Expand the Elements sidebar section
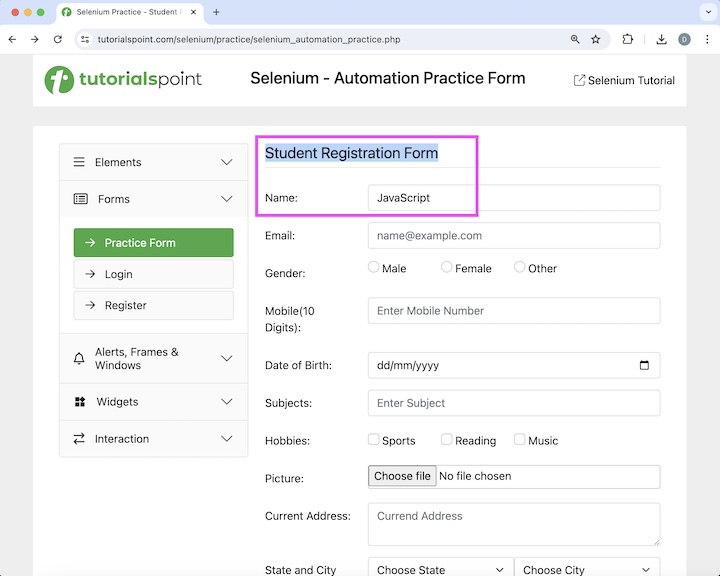The width and height of the screenshot is (720, 576). pyautogui.click(x=153, y=162)
